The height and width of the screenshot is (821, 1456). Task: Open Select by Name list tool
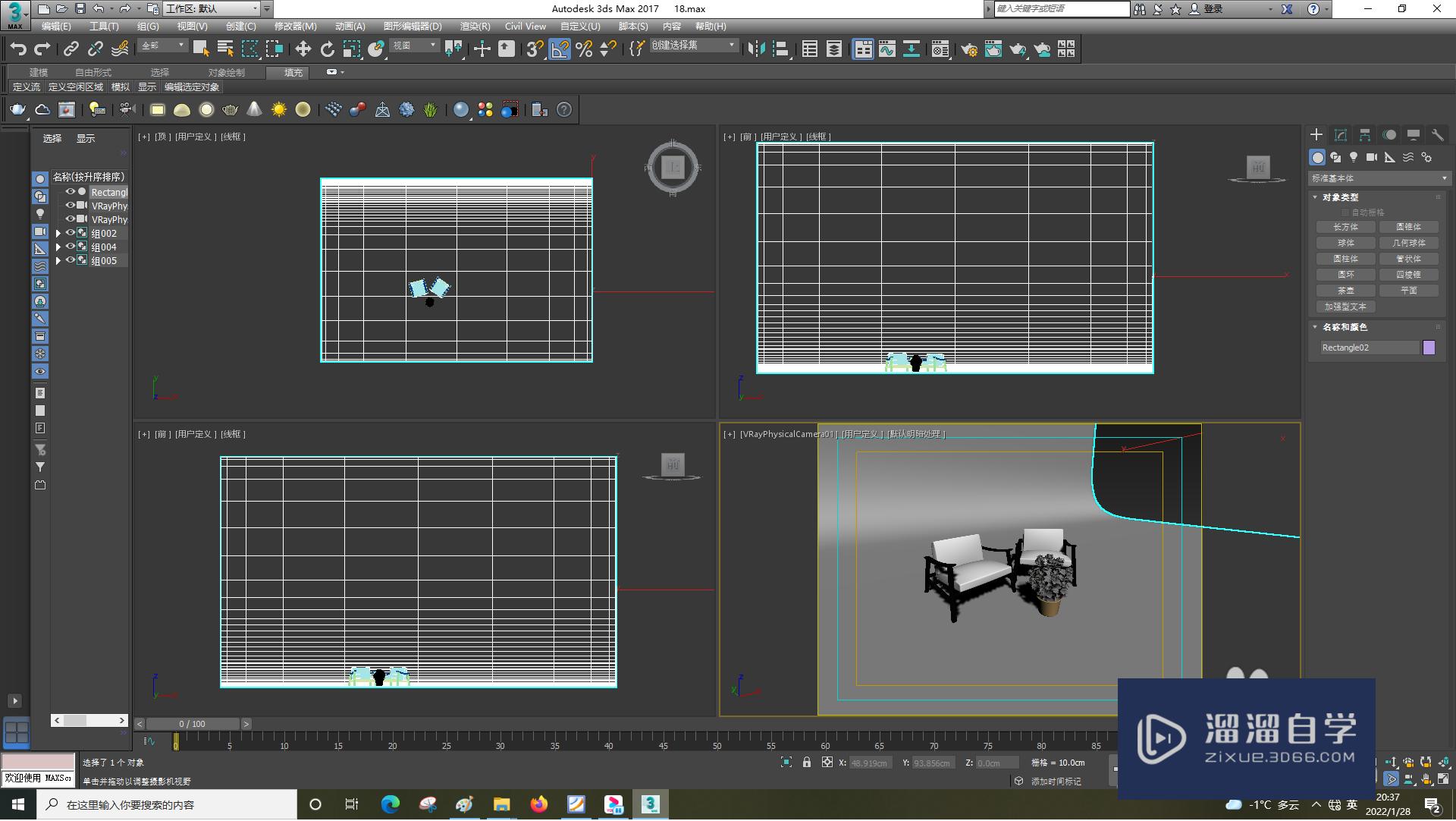click(x=225, y=49)
